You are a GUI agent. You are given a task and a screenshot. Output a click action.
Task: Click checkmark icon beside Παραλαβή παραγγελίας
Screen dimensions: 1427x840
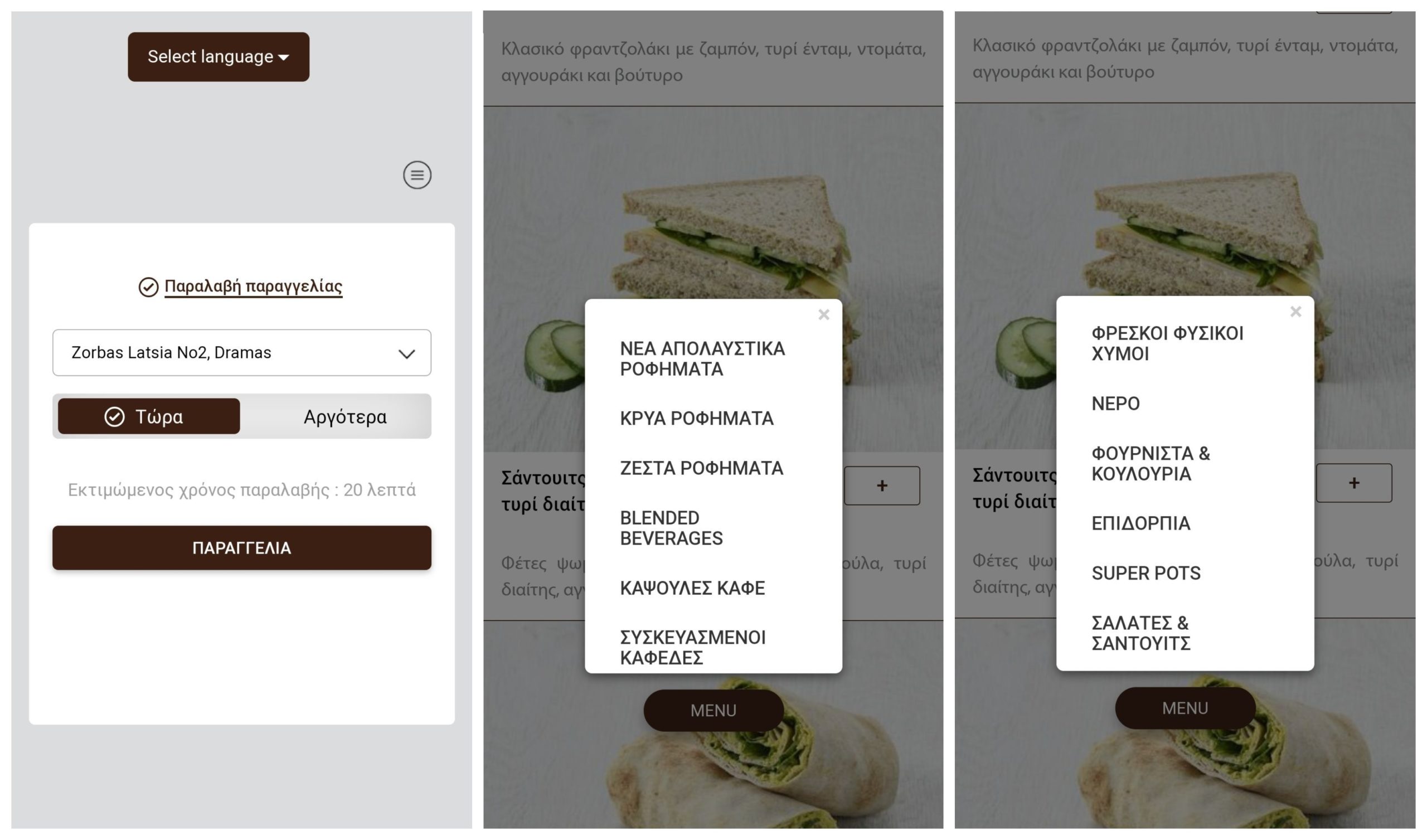148,287
